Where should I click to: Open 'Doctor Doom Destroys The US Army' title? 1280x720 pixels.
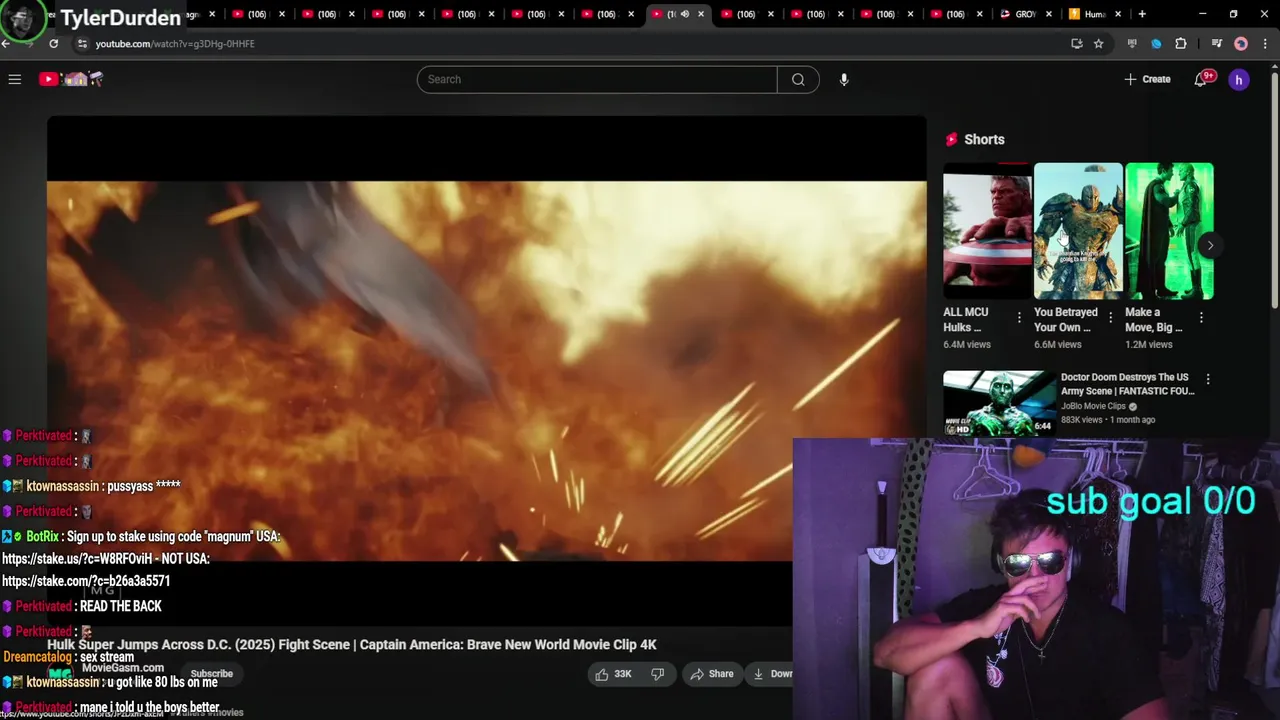point(1128,384)
